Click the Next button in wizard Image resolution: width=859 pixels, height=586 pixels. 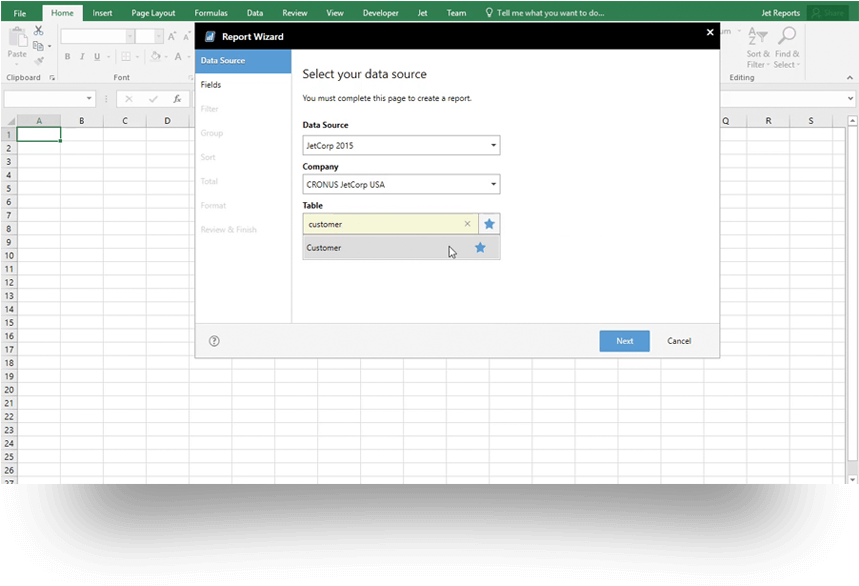[625, 341]
